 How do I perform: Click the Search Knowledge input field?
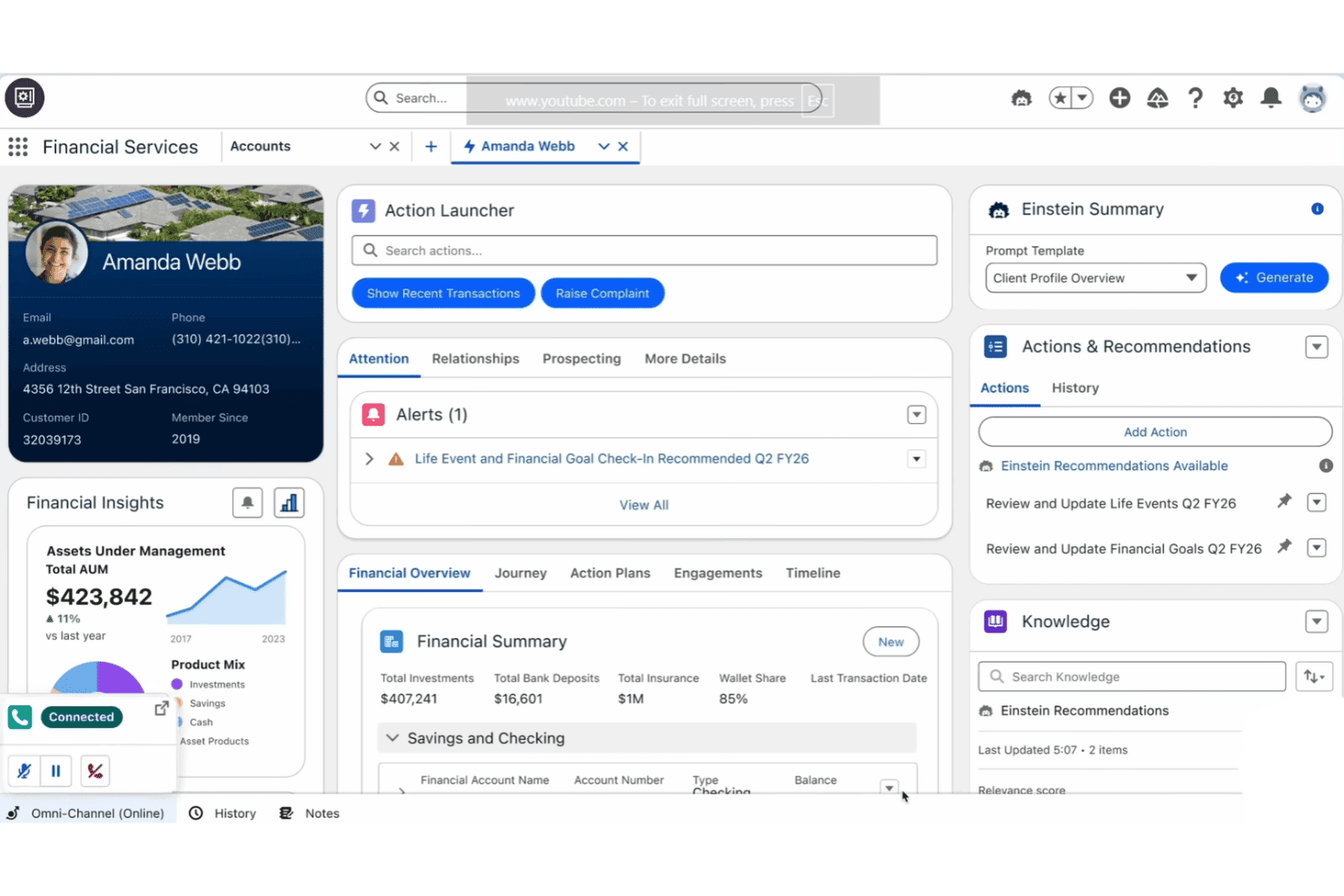[1132, 676]
